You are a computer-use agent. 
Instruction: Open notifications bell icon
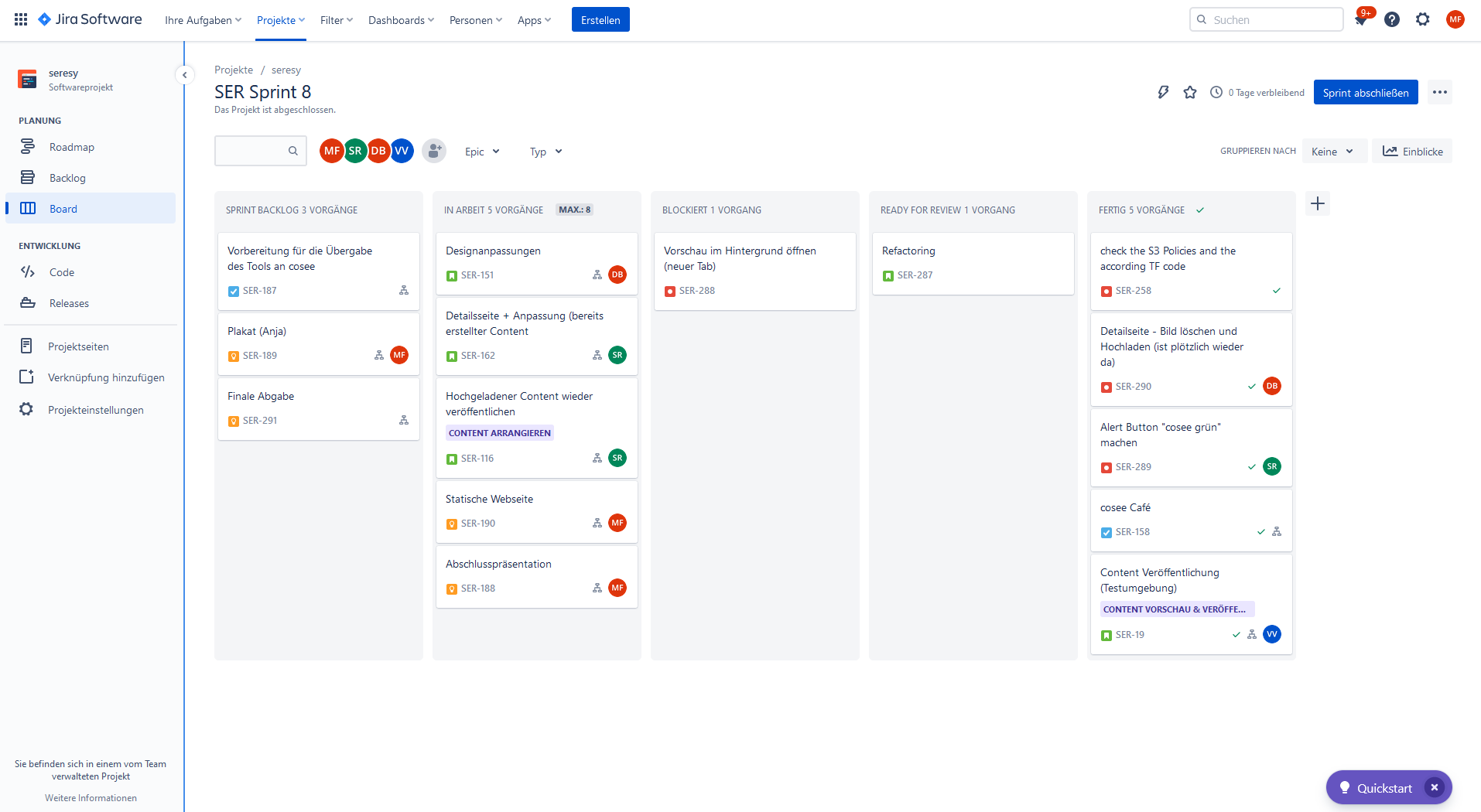[x=1361, y=20]
